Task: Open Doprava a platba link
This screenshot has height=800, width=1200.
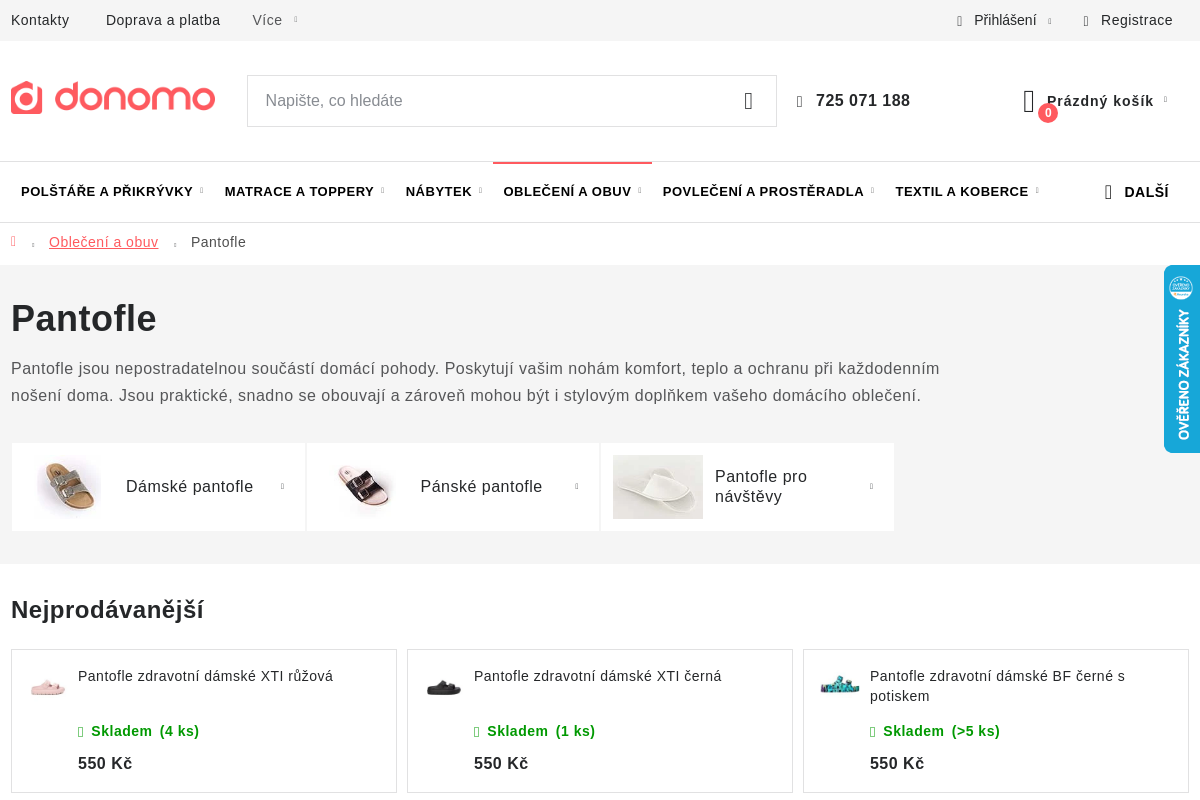Action: tap(163, 20)
